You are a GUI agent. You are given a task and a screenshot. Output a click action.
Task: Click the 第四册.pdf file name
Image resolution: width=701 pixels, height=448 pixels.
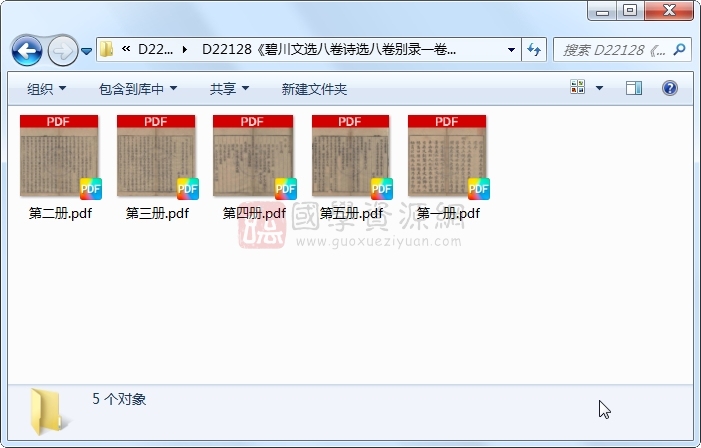(x=254, y=213)
